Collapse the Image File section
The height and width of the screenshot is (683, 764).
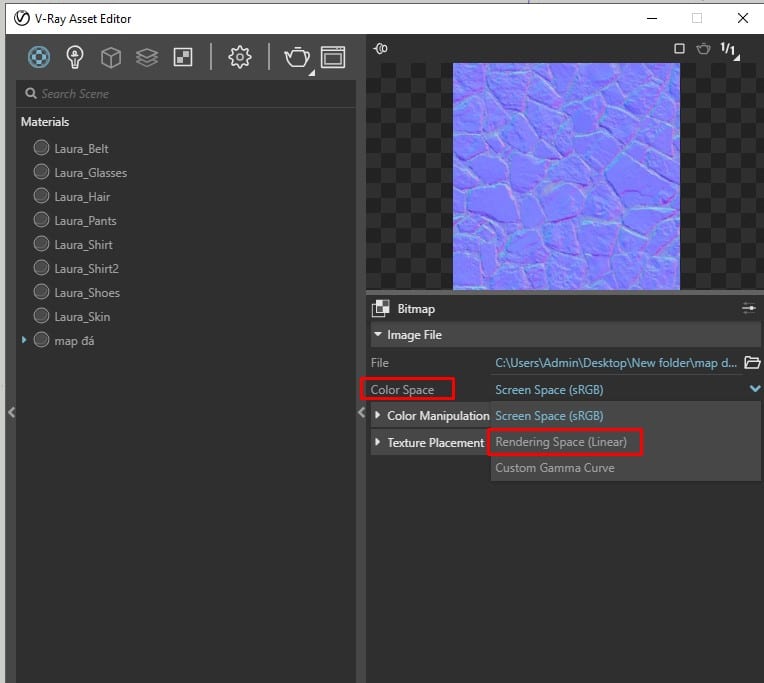coord(379,335)
